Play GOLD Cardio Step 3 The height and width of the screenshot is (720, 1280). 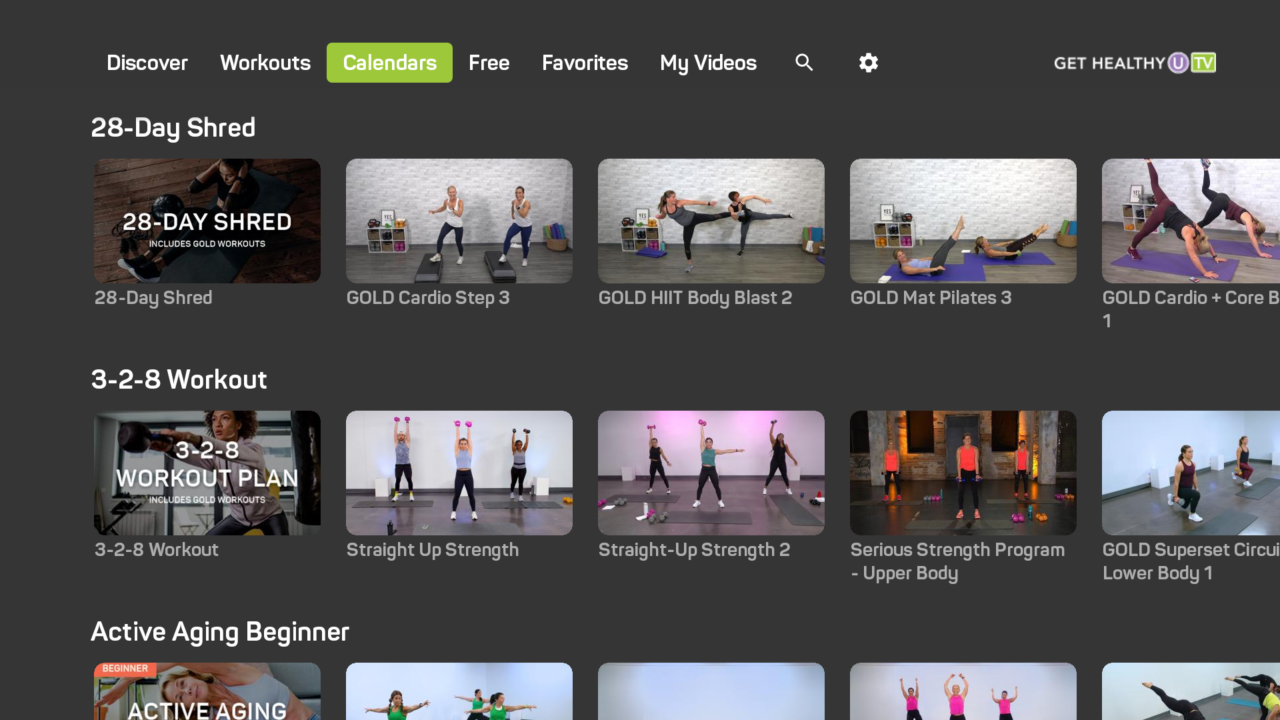tap(458, 220)
